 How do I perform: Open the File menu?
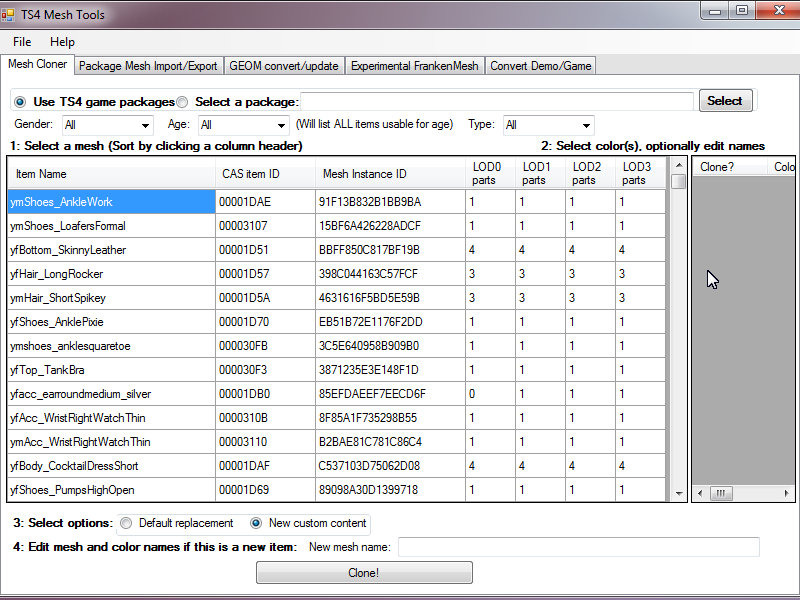[22, 42]
